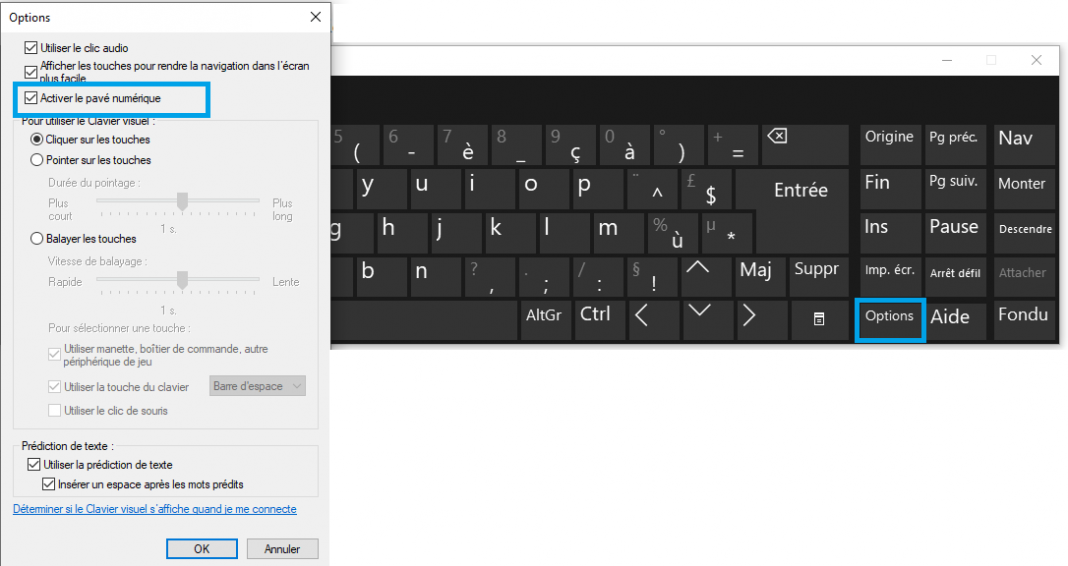Click the Annuler button

click(282, 549)
